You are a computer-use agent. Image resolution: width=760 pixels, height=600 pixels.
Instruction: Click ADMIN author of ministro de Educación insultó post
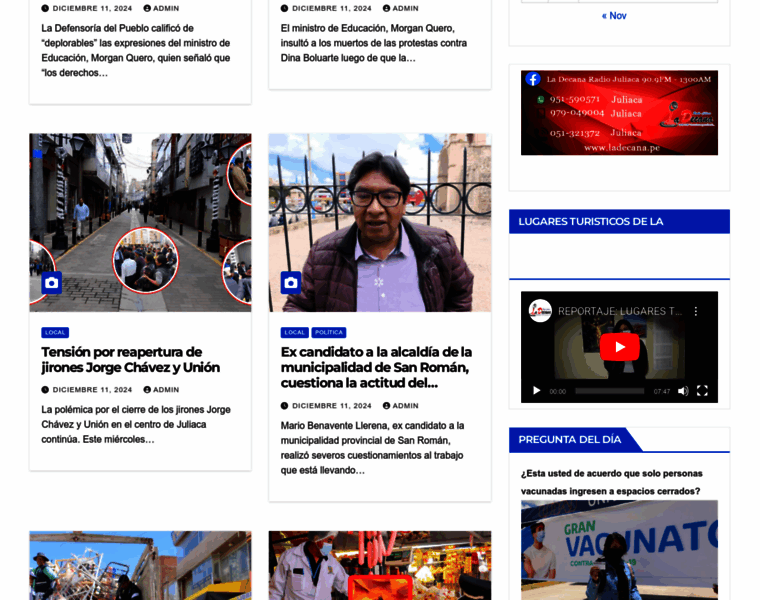pyautogui.click(x=401, y=8)
